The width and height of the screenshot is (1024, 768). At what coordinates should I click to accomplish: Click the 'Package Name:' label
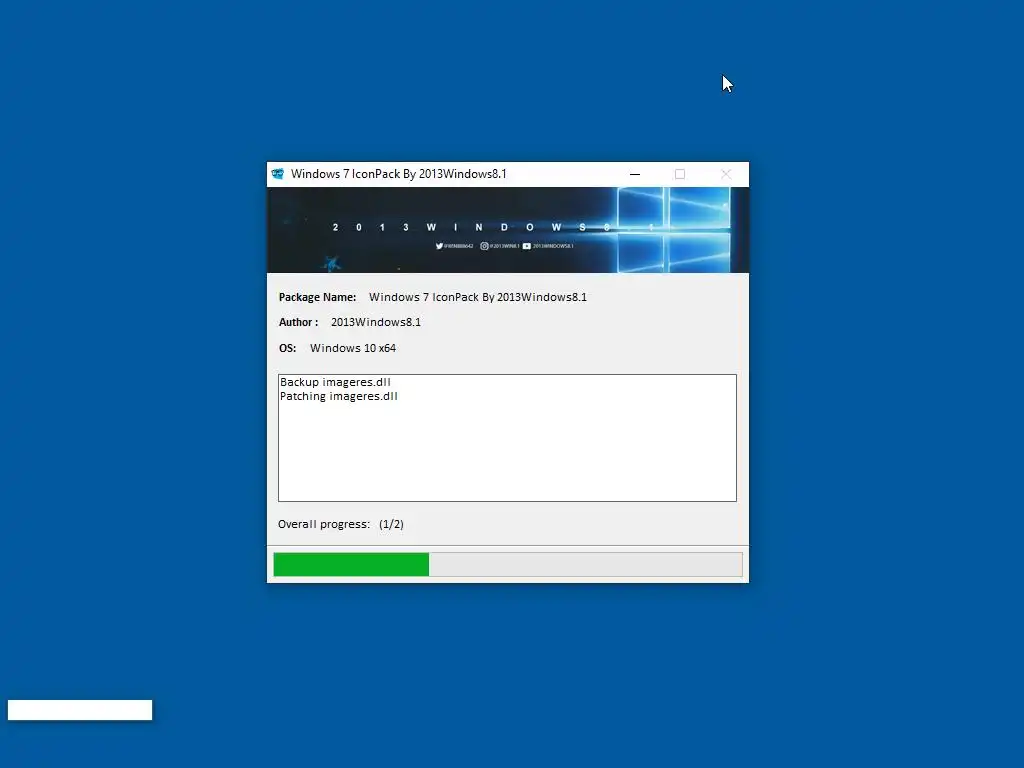pyautogui.click(x=317, y=297)
